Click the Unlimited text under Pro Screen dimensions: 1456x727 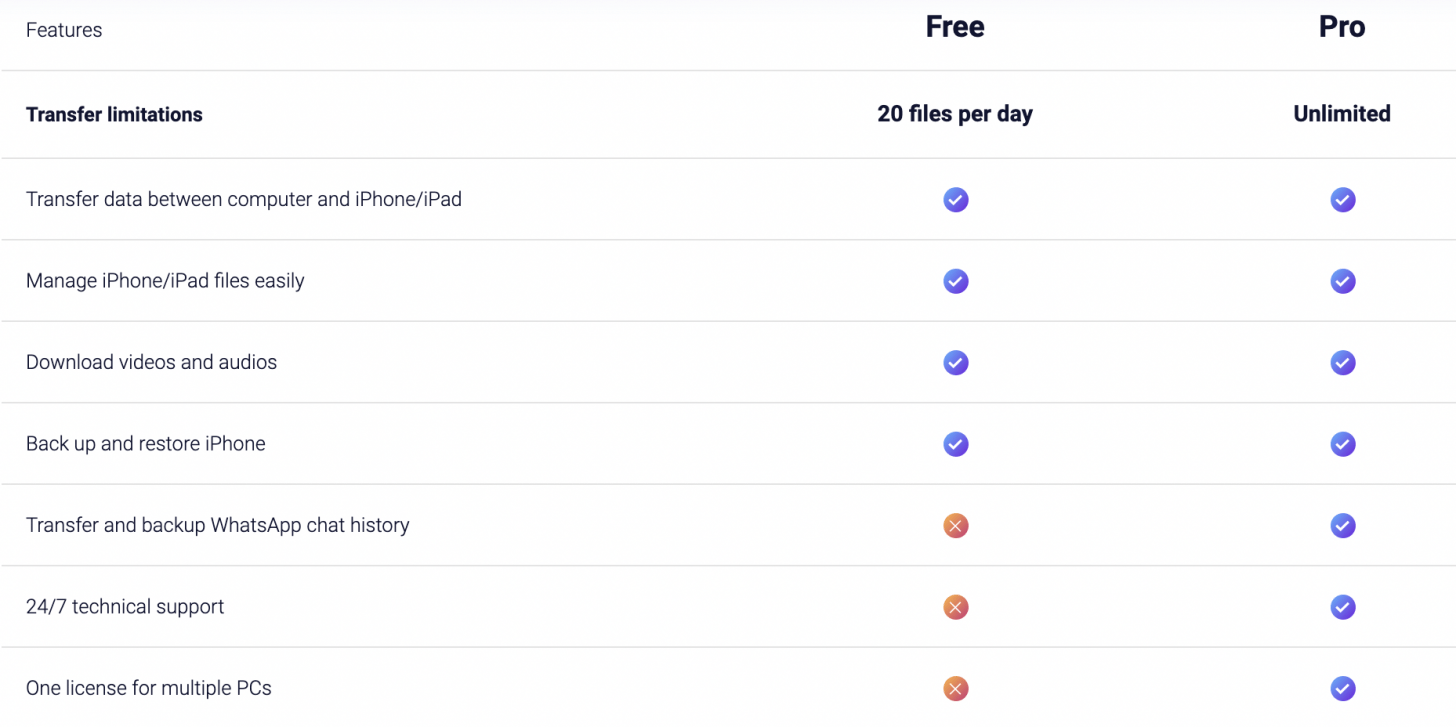point(1342,114)
